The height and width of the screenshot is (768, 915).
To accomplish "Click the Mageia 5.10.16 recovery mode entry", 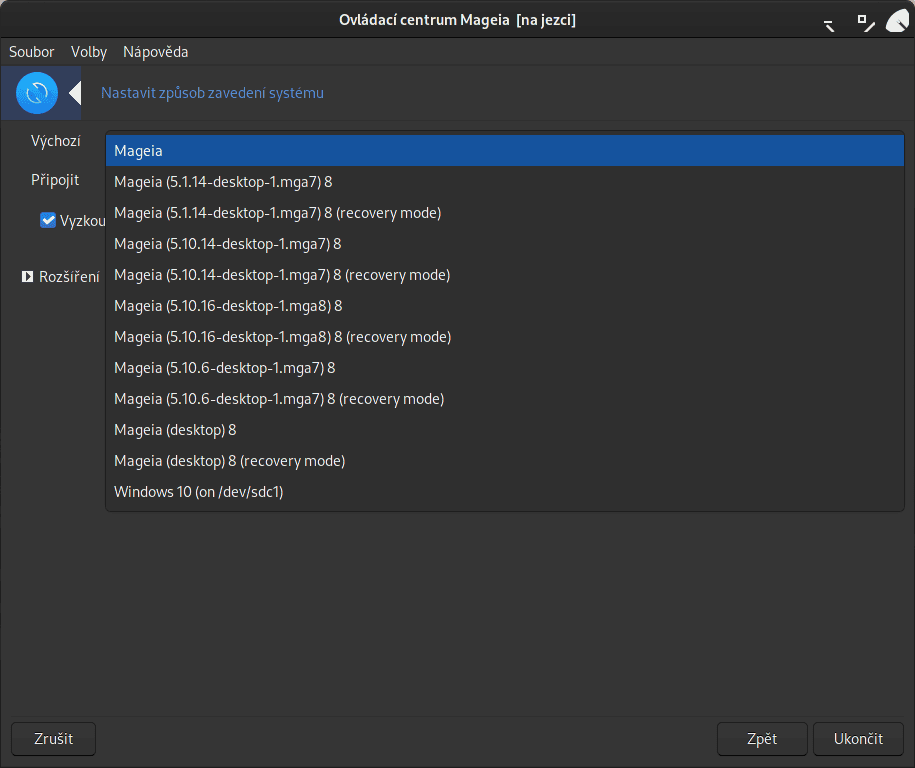I will (282, 336).
